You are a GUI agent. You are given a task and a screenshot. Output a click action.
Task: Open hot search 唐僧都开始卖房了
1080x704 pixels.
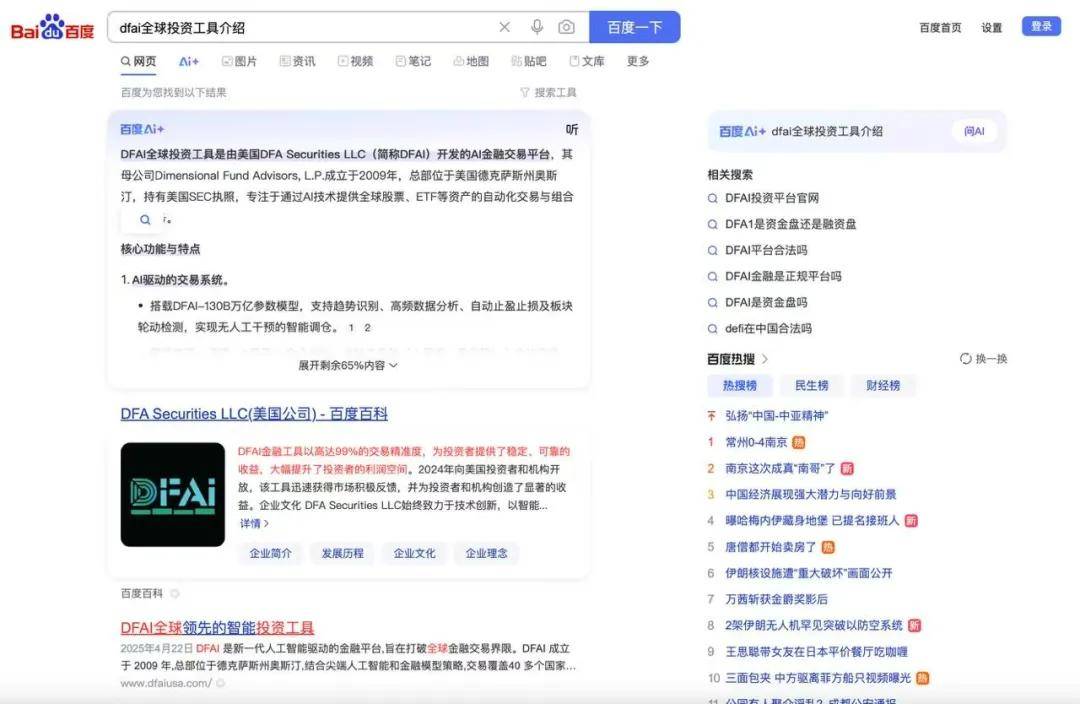coord(771,546)
